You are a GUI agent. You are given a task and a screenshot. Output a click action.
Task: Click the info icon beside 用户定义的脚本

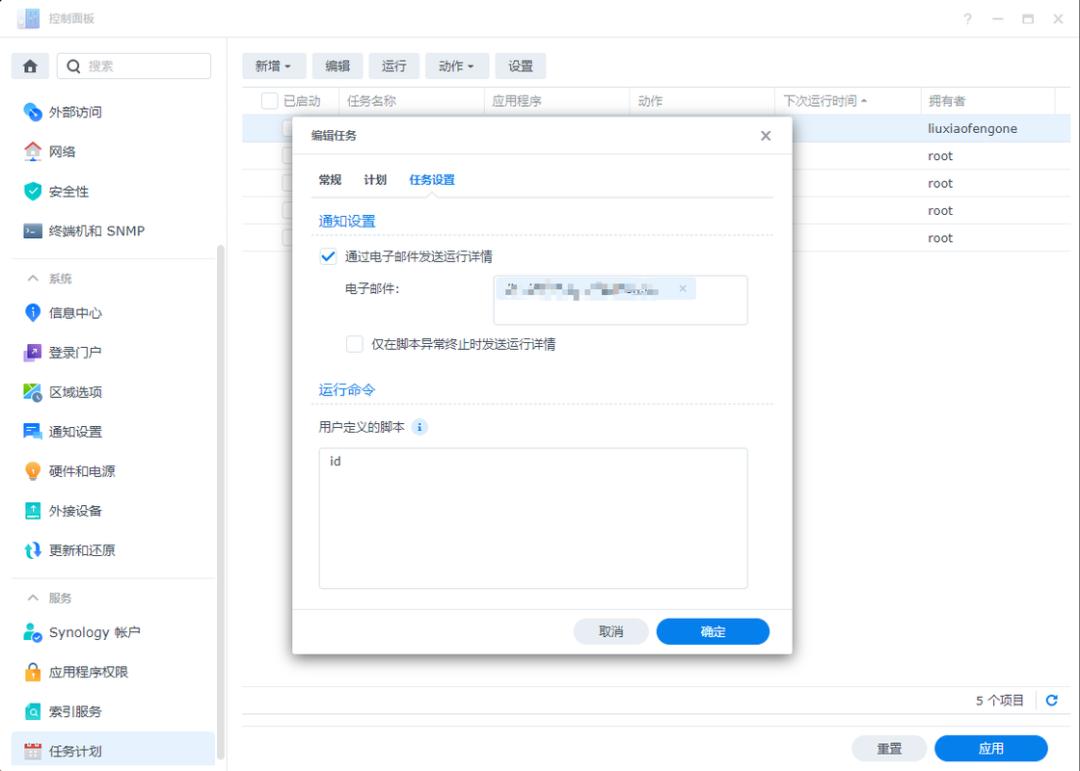tap(419, 427)
